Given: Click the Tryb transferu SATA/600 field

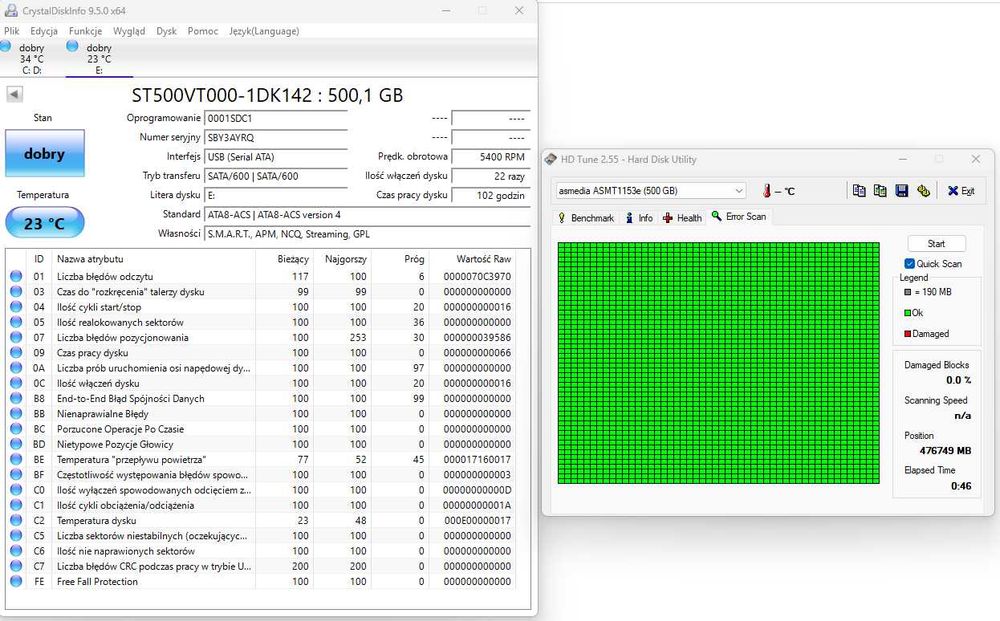Looking at the screenshot, I should 276,176.
